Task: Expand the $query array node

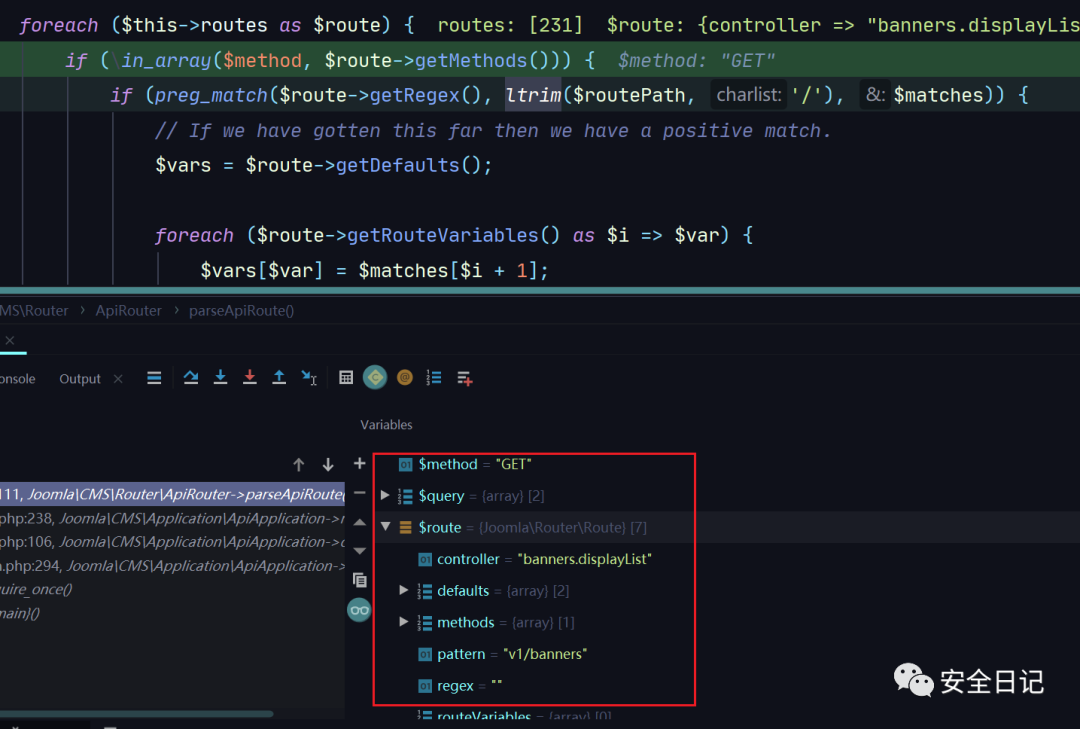Action: pyautogui.click(x=386, y=496)
